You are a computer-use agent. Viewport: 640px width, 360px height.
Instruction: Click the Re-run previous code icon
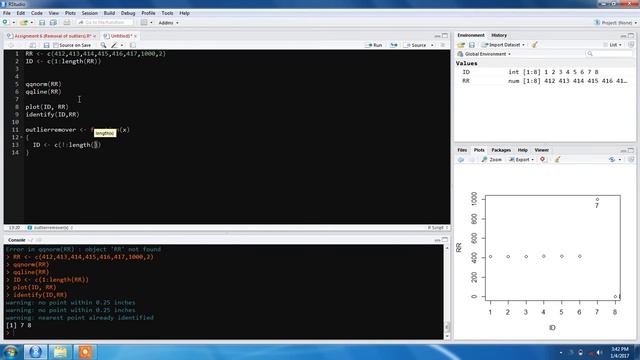coord(393,45)
